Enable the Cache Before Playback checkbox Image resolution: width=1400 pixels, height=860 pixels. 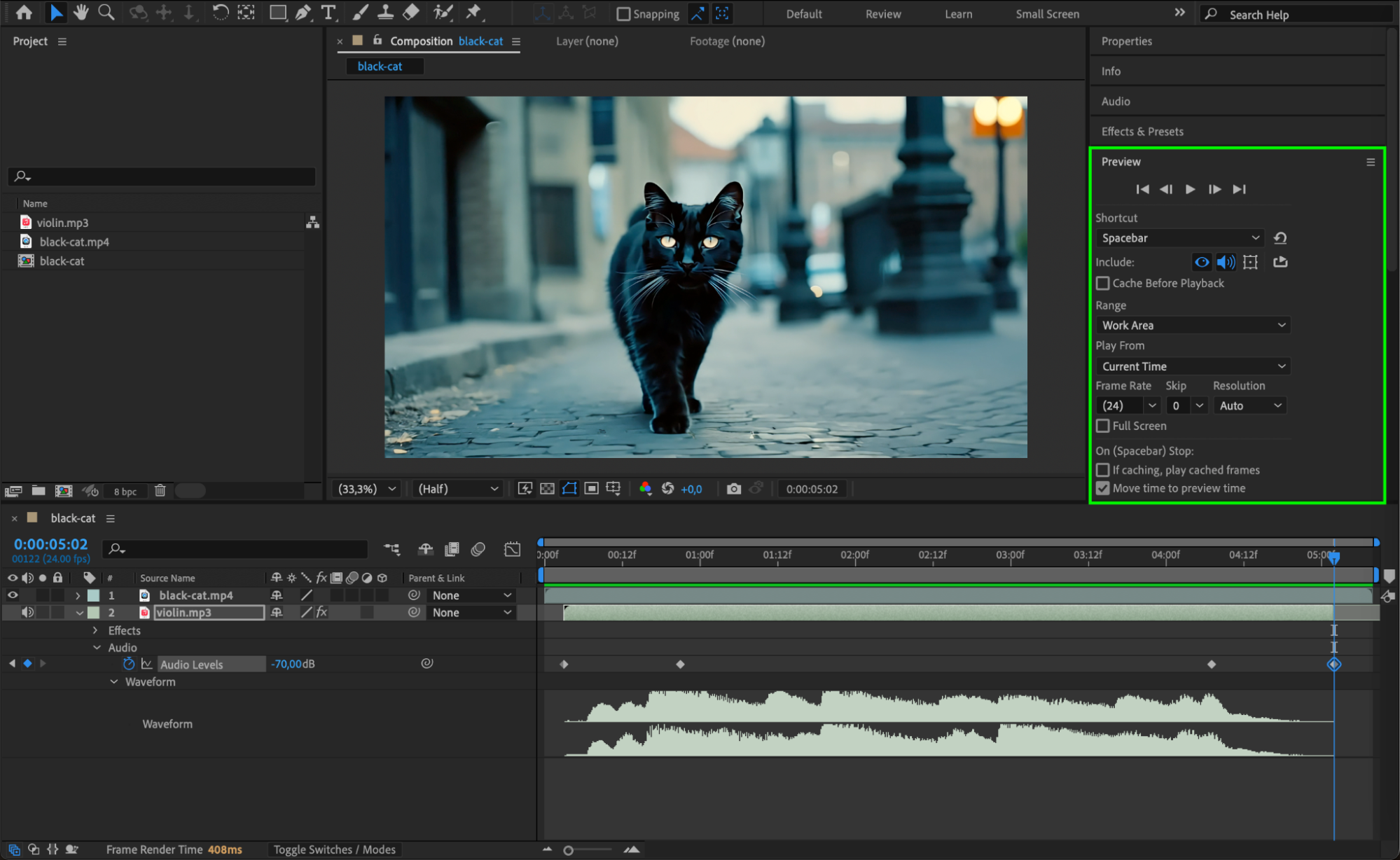(1103, 283)
